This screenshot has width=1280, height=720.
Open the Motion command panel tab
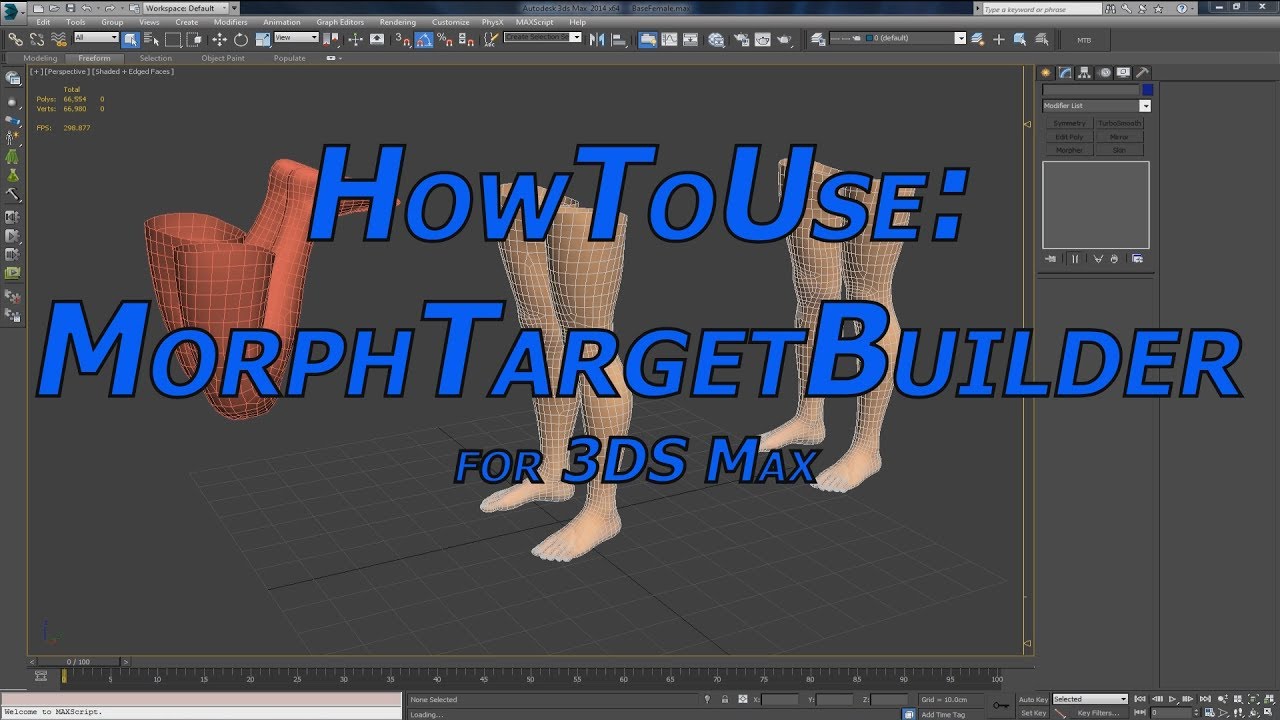[1105, 72]
